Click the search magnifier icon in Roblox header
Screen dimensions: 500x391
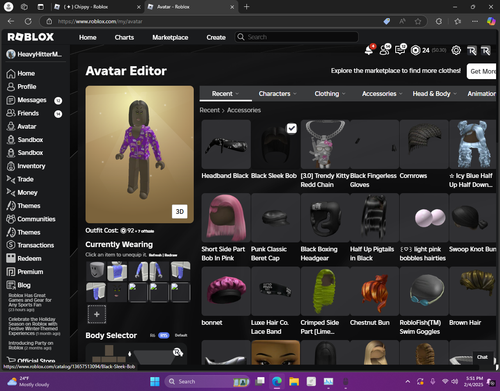click(241, 37)
